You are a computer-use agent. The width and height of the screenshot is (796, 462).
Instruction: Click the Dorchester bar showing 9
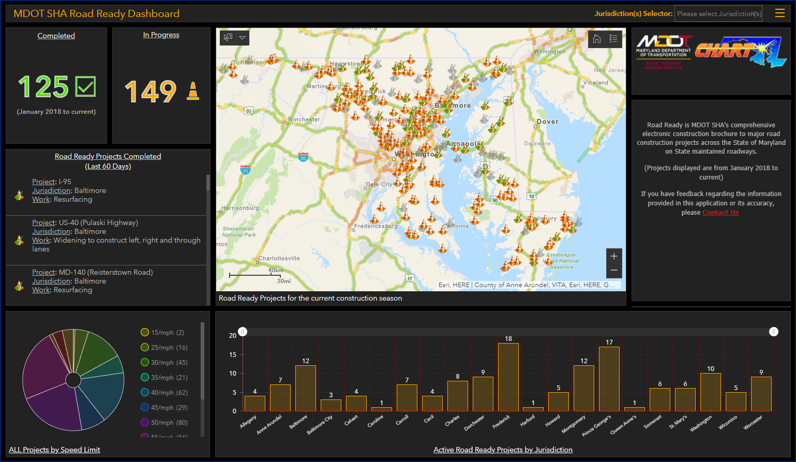(x=483, y=393)
